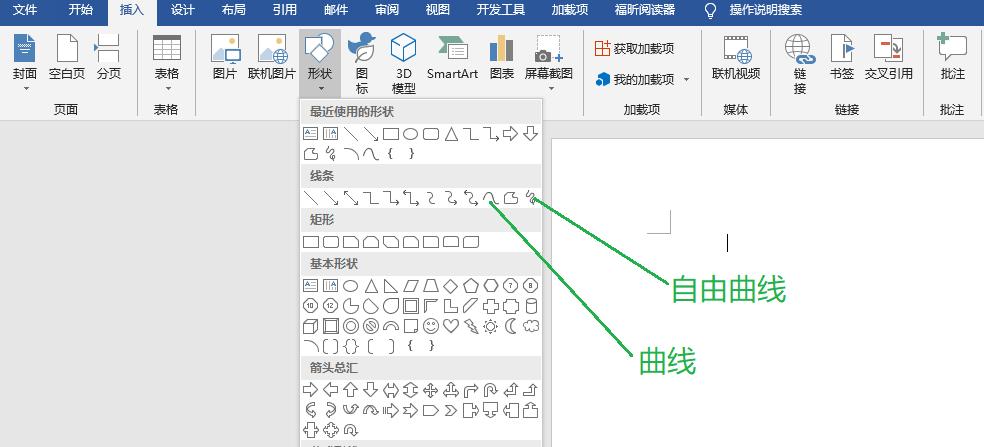Pick the double-arrow line in Lines section

351,198
